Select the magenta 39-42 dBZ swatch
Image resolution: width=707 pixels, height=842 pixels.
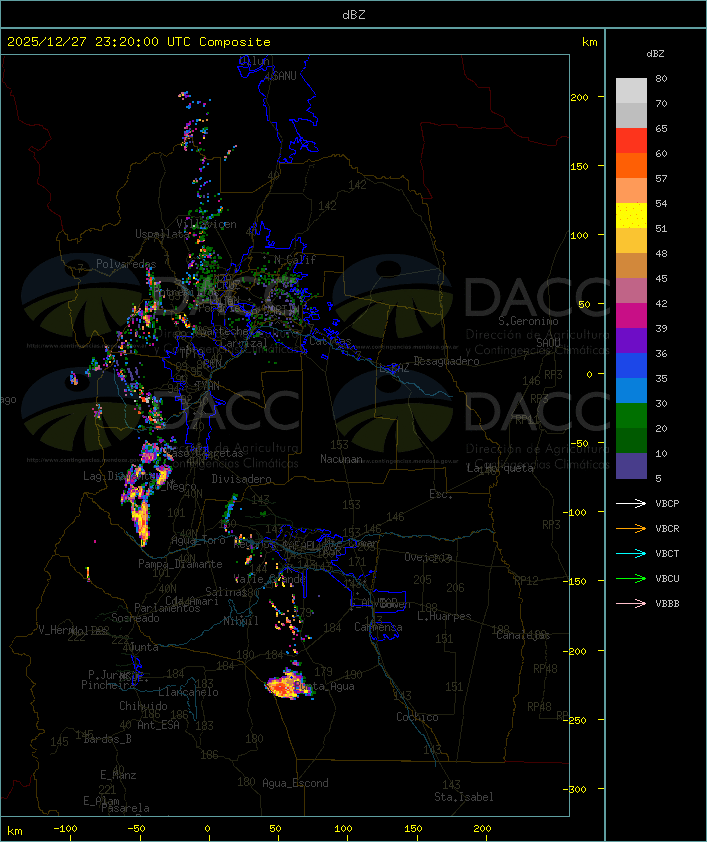point(631,316)
